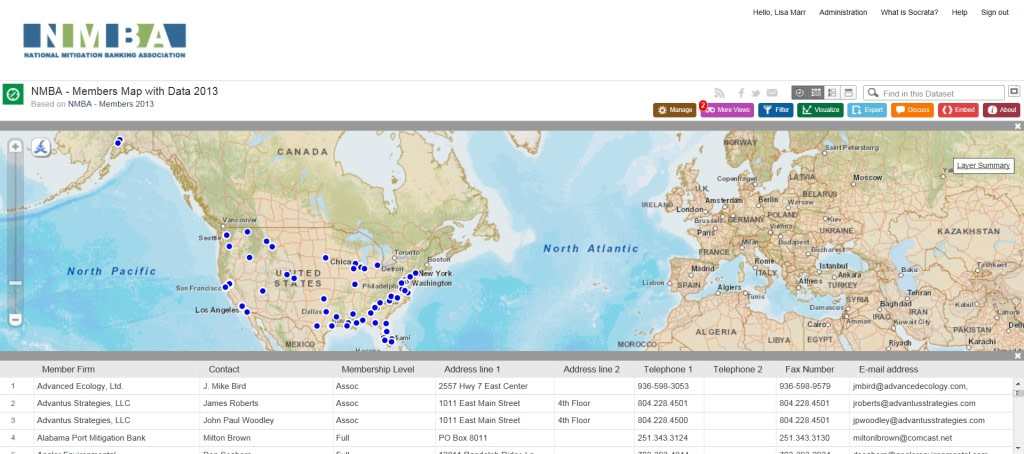Focus the Find in this Dataset field
Viewport: 1024px width, 454px height.
coord(942,92)
